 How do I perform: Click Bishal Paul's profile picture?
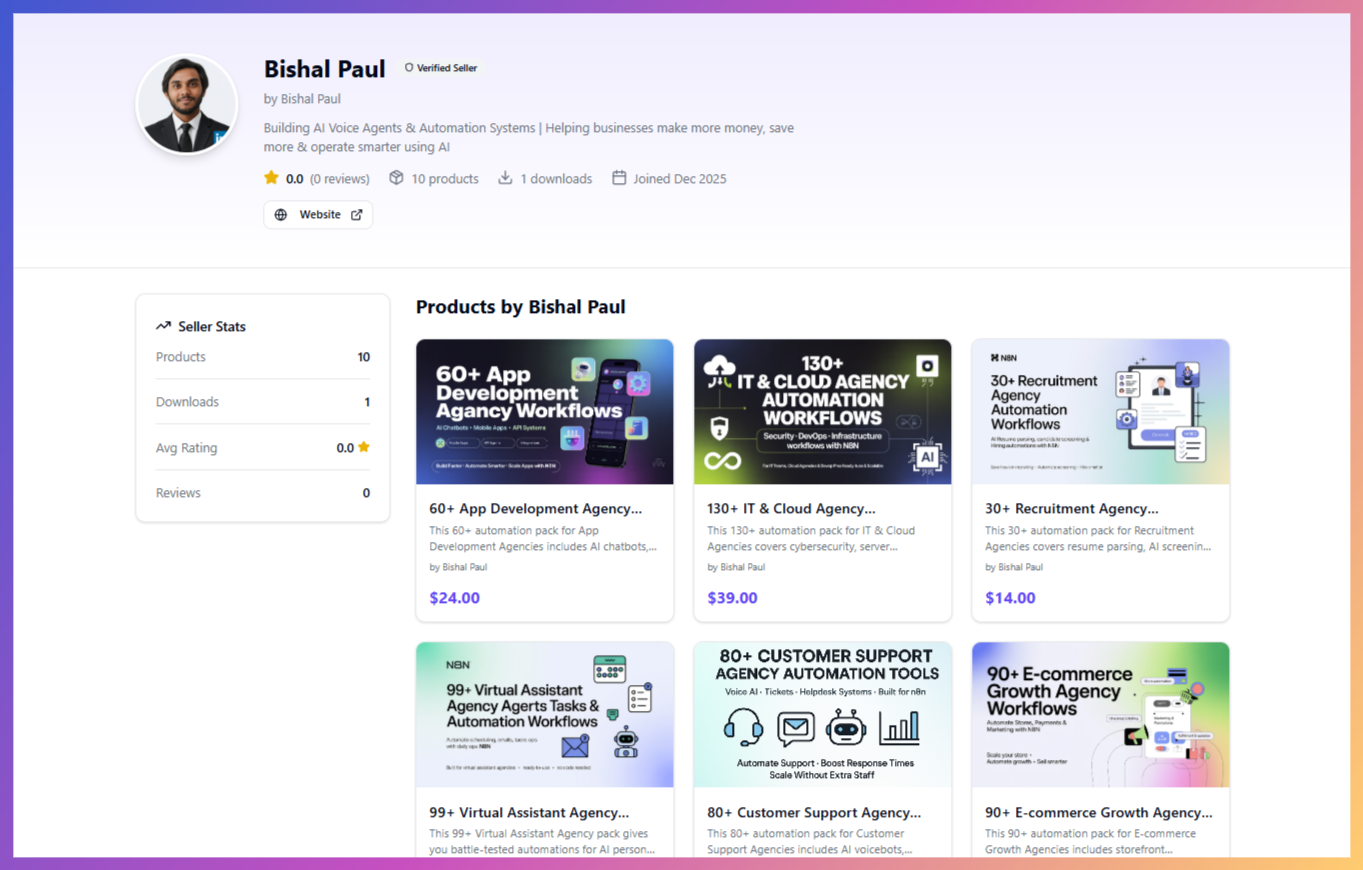186,104
